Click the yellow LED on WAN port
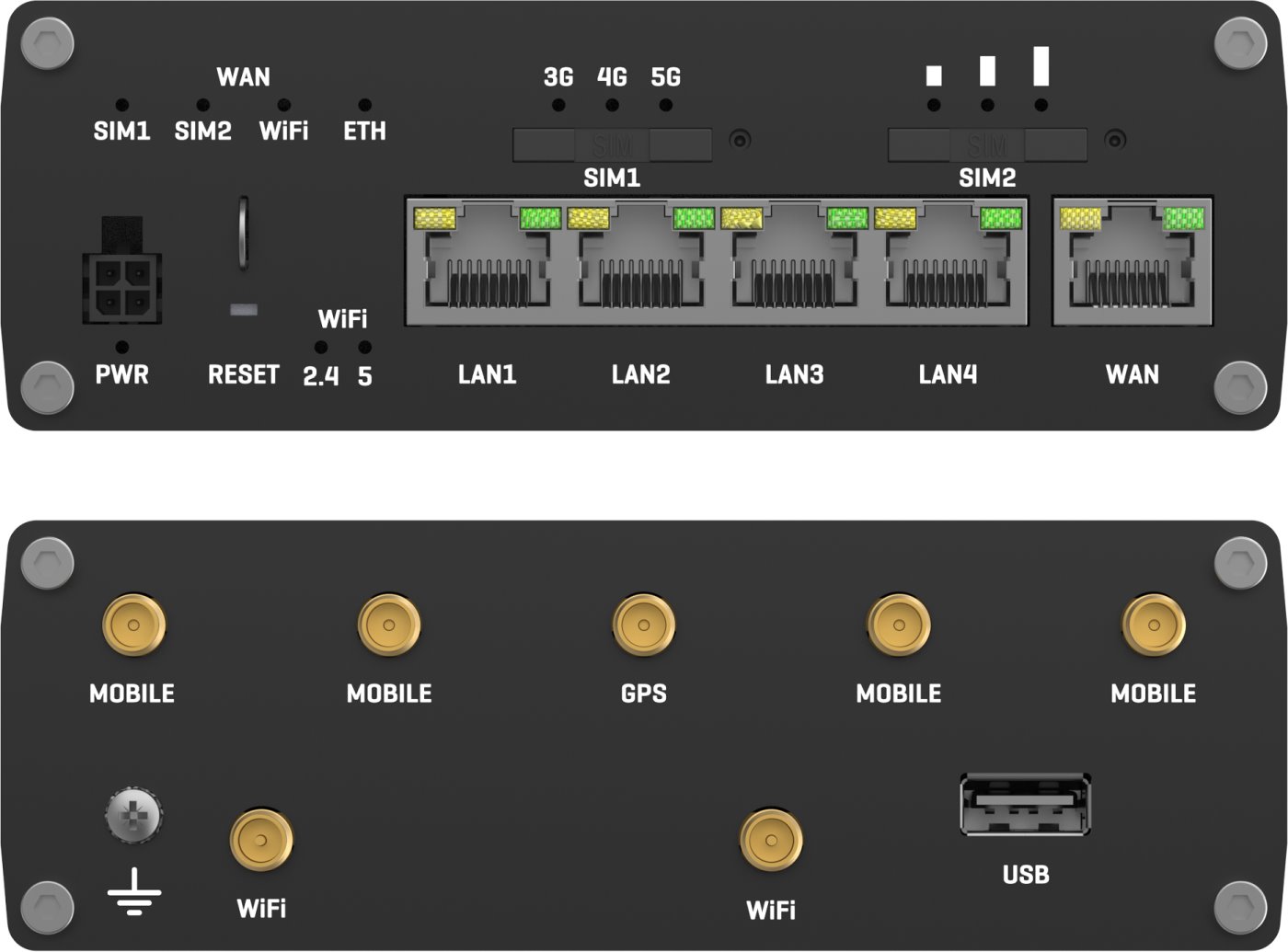The width and height of the screenshot is (1288, 952). (1081, 219)
